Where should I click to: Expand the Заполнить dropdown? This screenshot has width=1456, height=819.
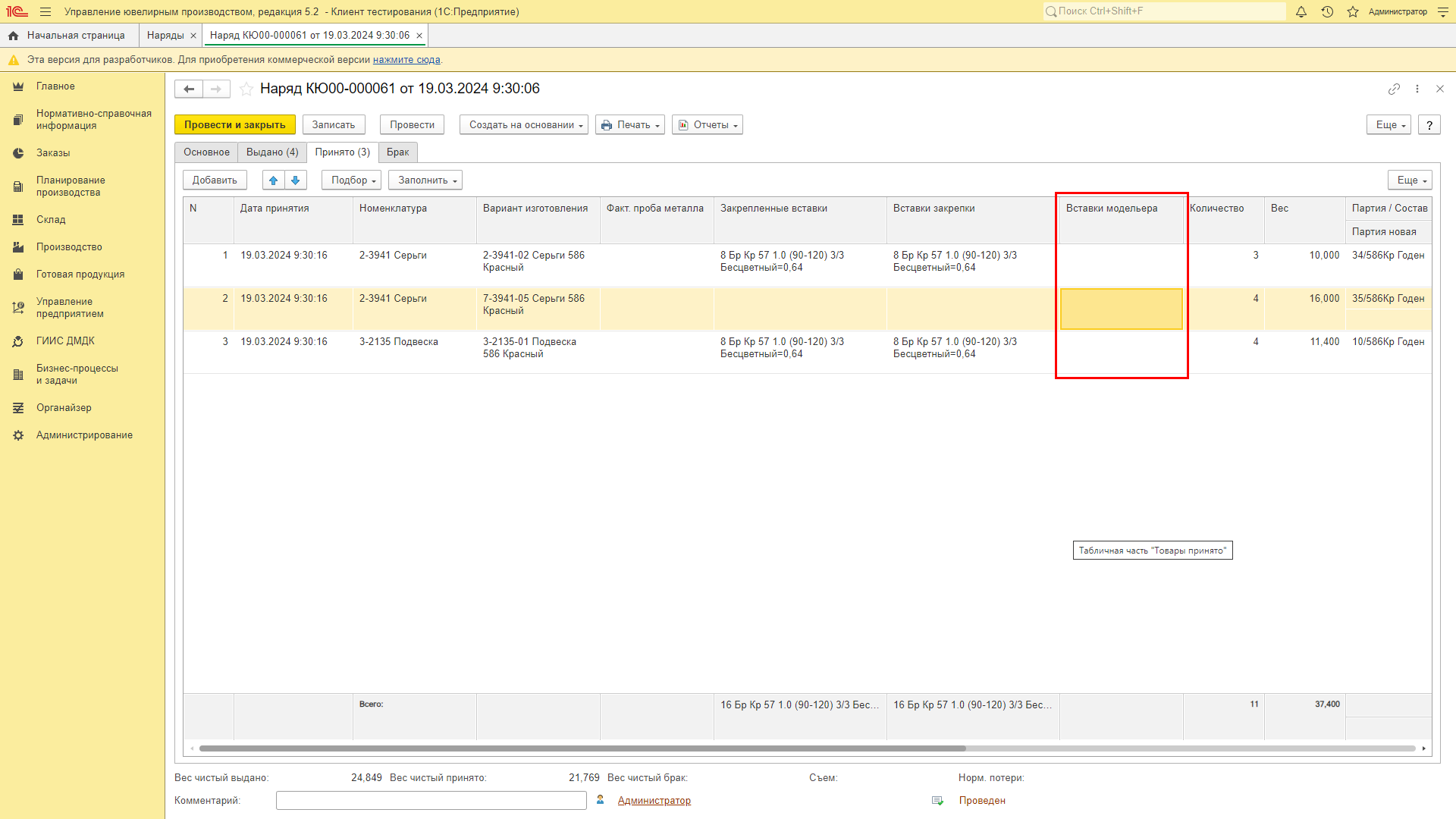[425, 180]
